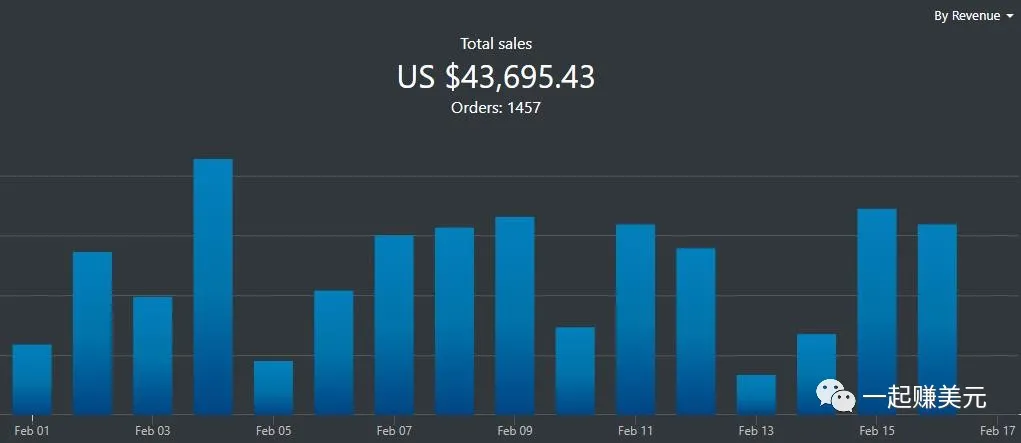The width and height of the screenshot is (1021, 443).
Task: Select the shortest bar at Feb 13
Action: click(756, 394)
